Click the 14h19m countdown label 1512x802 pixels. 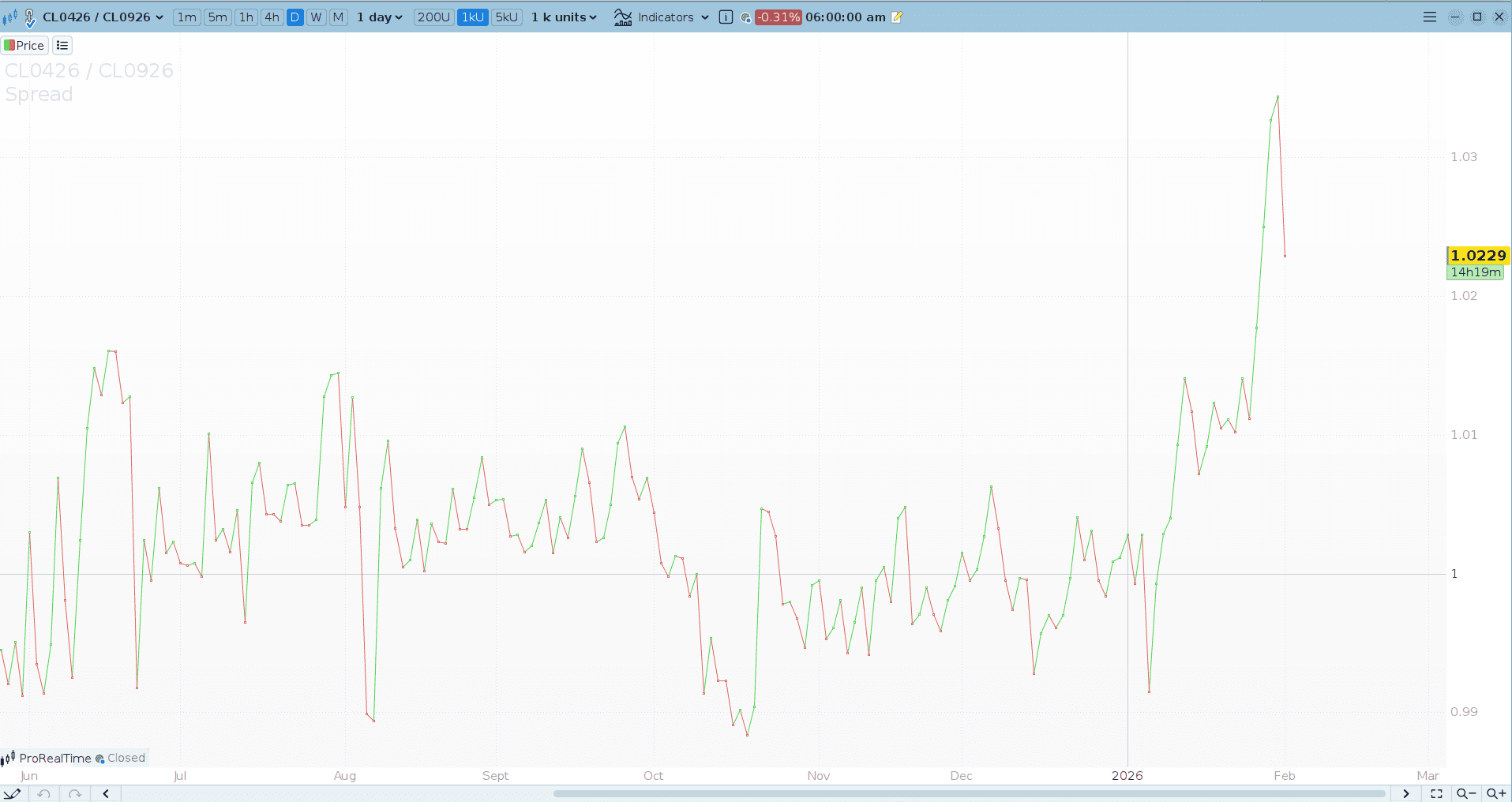pos(1476,272)
